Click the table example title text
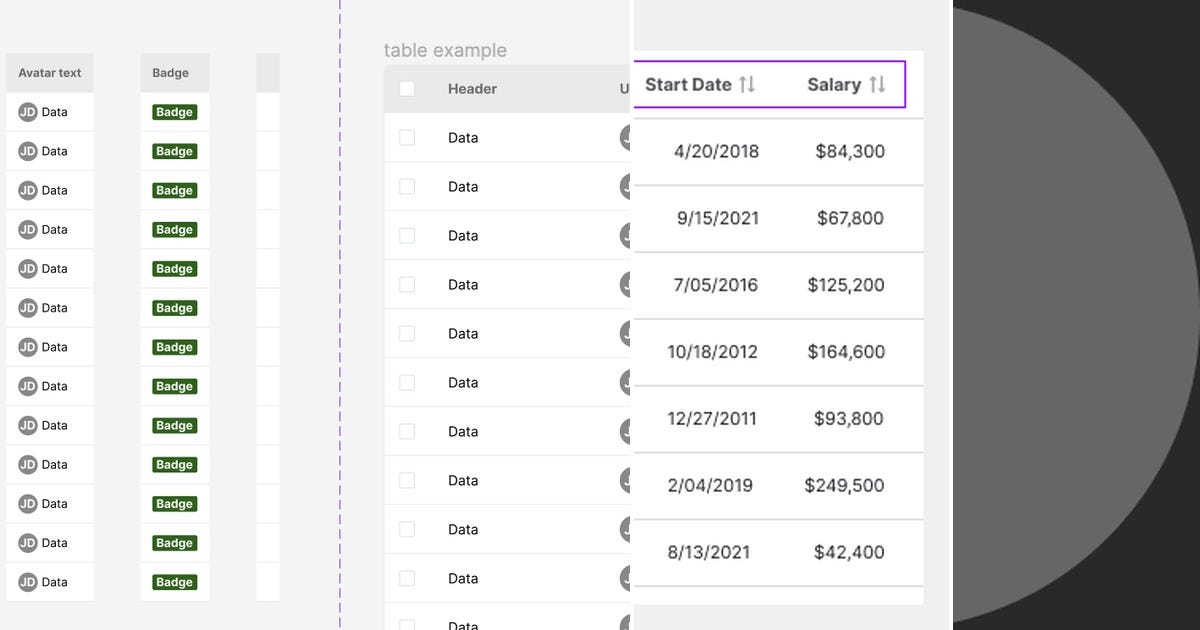1200x630 pixels. 446,50
